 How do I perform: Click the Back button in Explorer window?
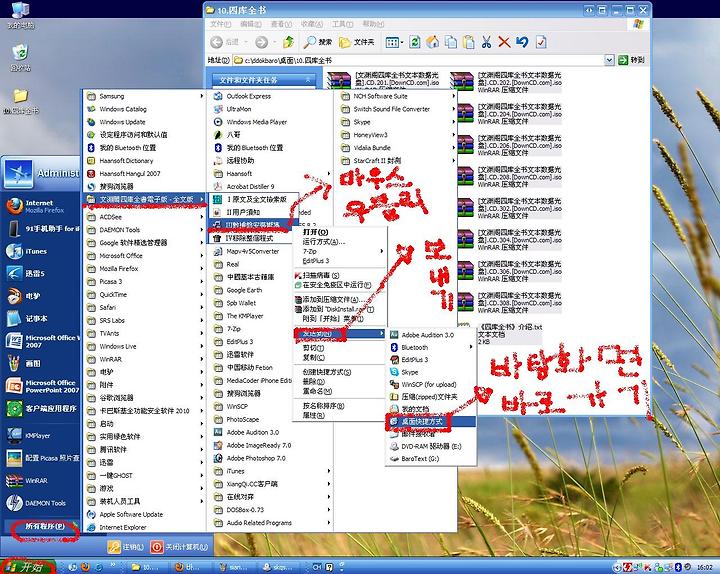[225, 42]
